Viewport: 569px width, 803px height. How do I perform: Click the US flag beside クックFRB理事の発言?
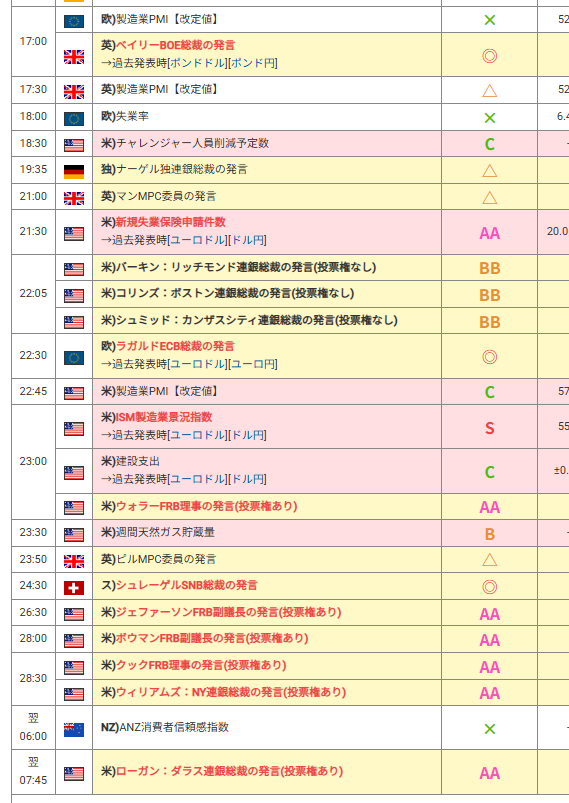click(x=74, y=668)
